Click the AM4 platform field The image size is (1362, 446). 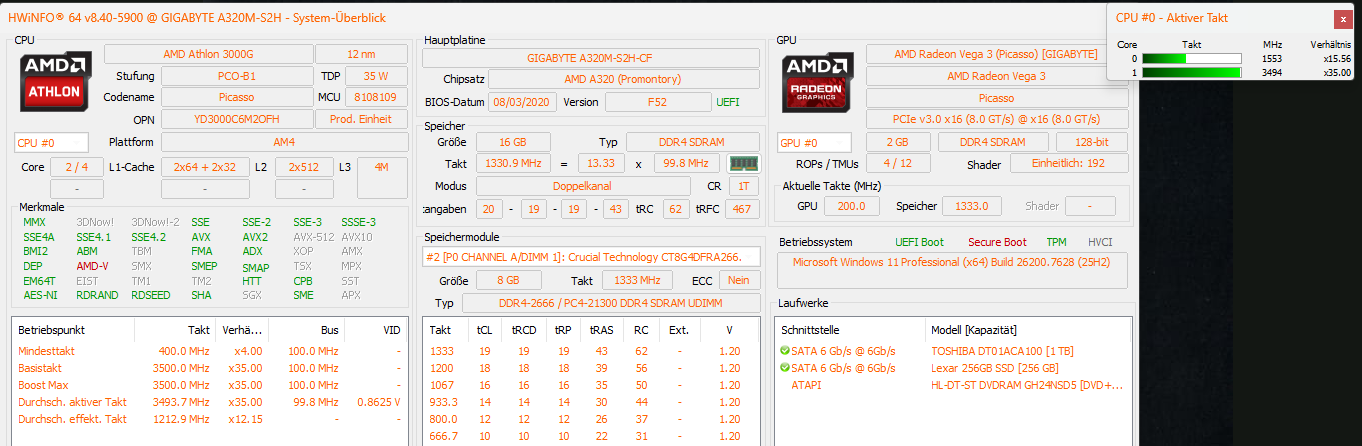pyautogui.click(x=284, y=142)
